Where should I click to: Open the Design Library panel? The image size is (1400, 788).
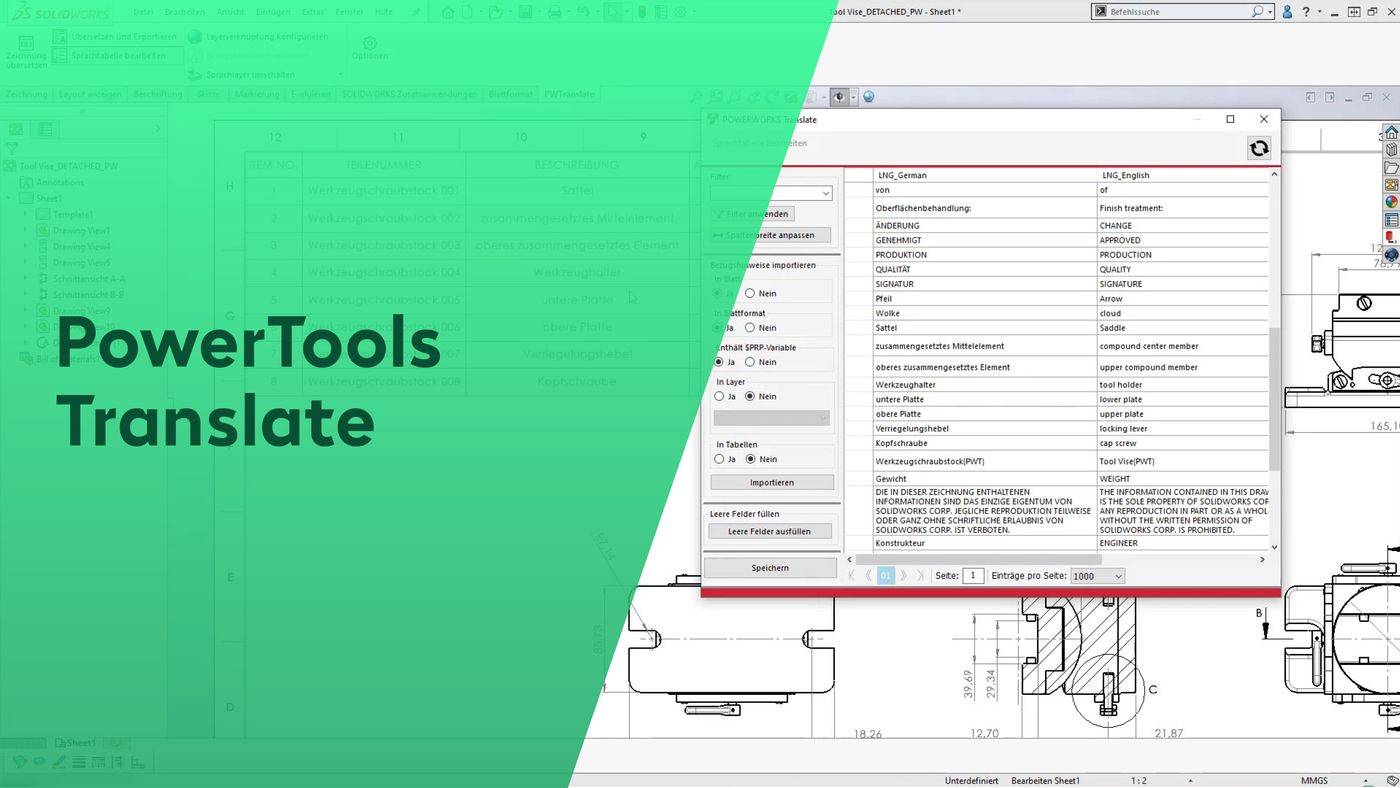1390,149
